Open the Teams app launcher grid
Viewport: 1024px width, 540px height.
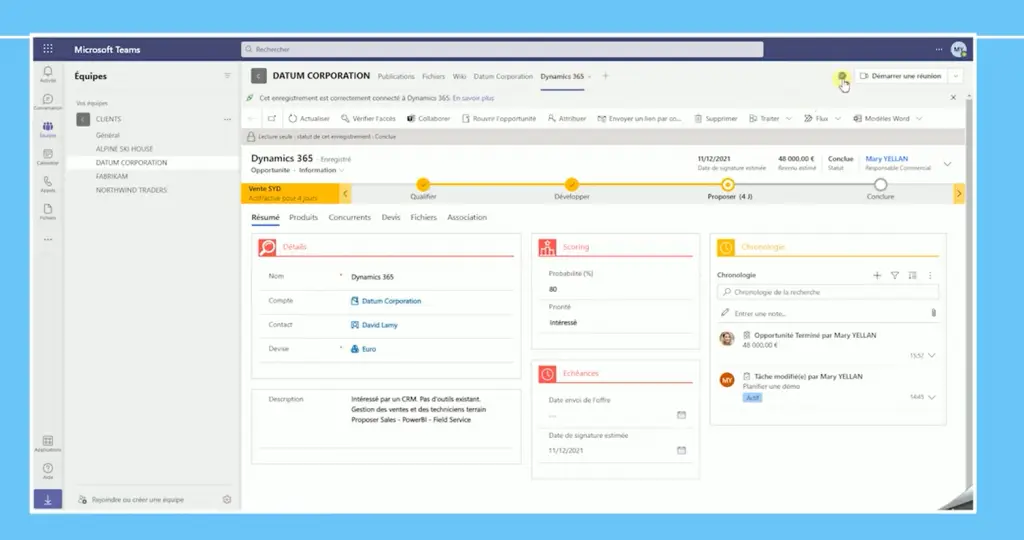pyautogui.click(x=48, y=48)
